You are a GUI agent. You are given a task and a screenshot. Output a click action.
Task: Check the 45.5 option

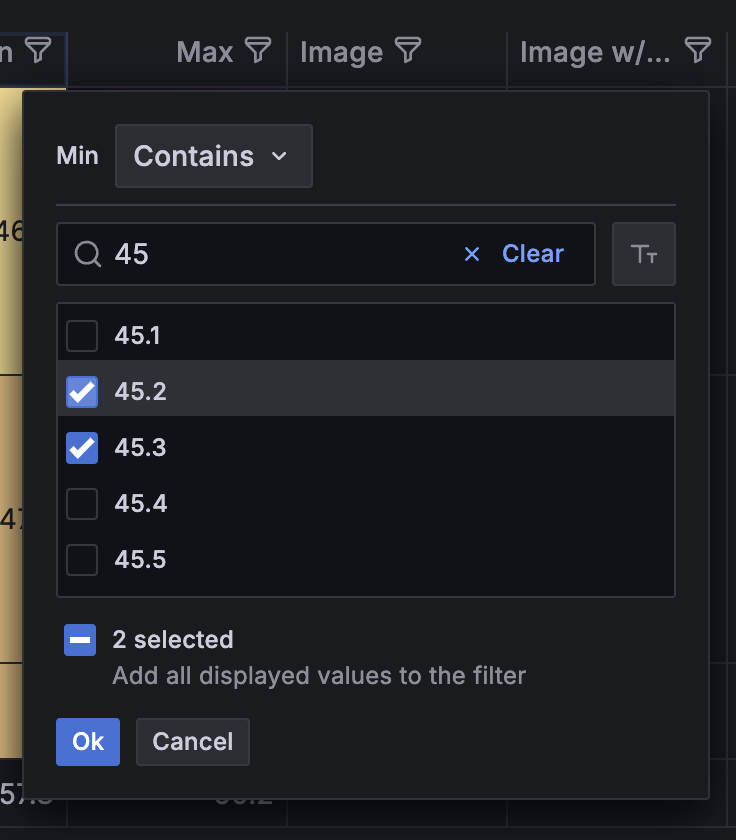click(x=82, y=560)
